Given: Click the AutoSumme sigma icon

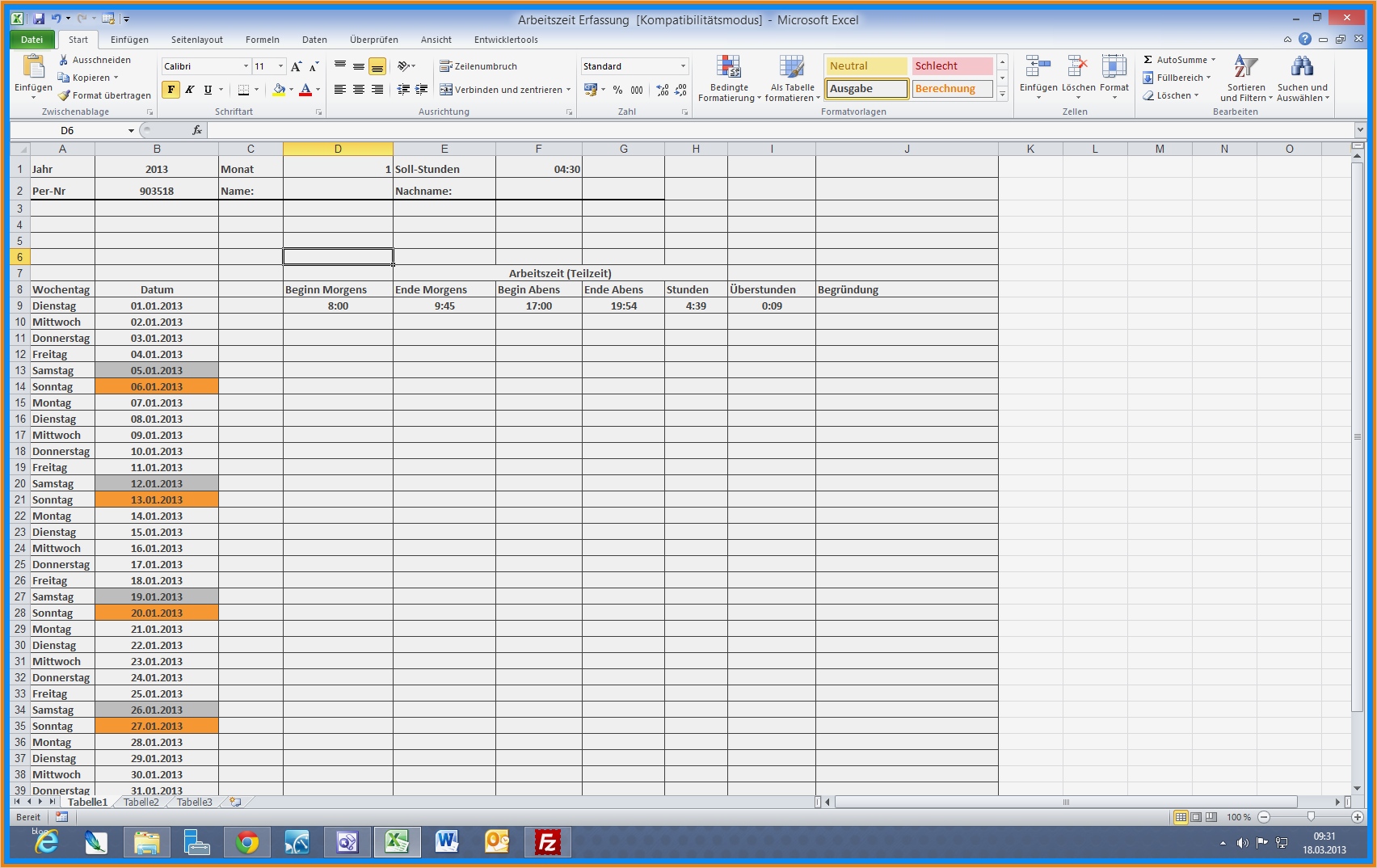Looking at the screenshot, I should pos(1148,59).
